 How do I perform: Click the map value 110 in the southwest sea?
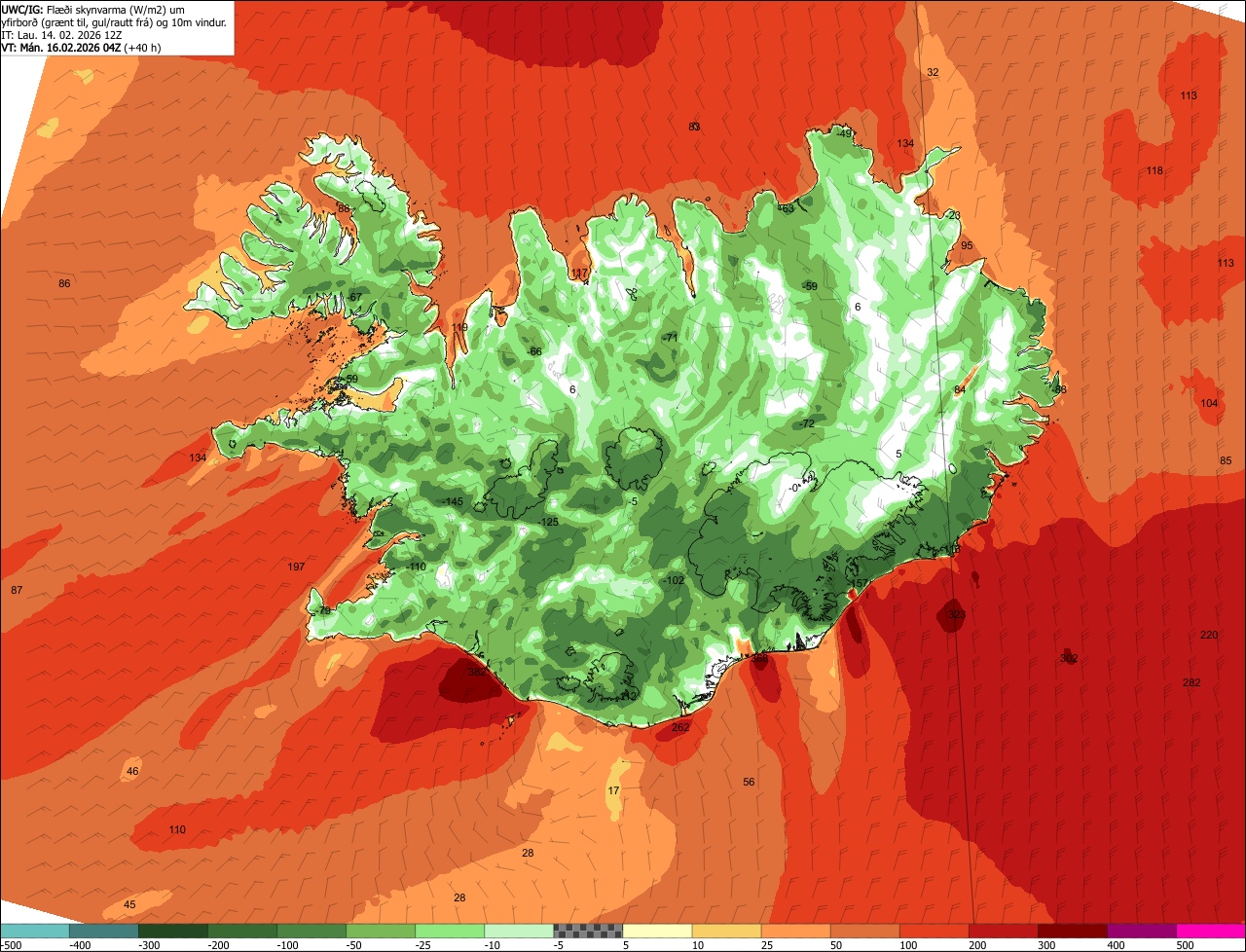coord(177,829)
